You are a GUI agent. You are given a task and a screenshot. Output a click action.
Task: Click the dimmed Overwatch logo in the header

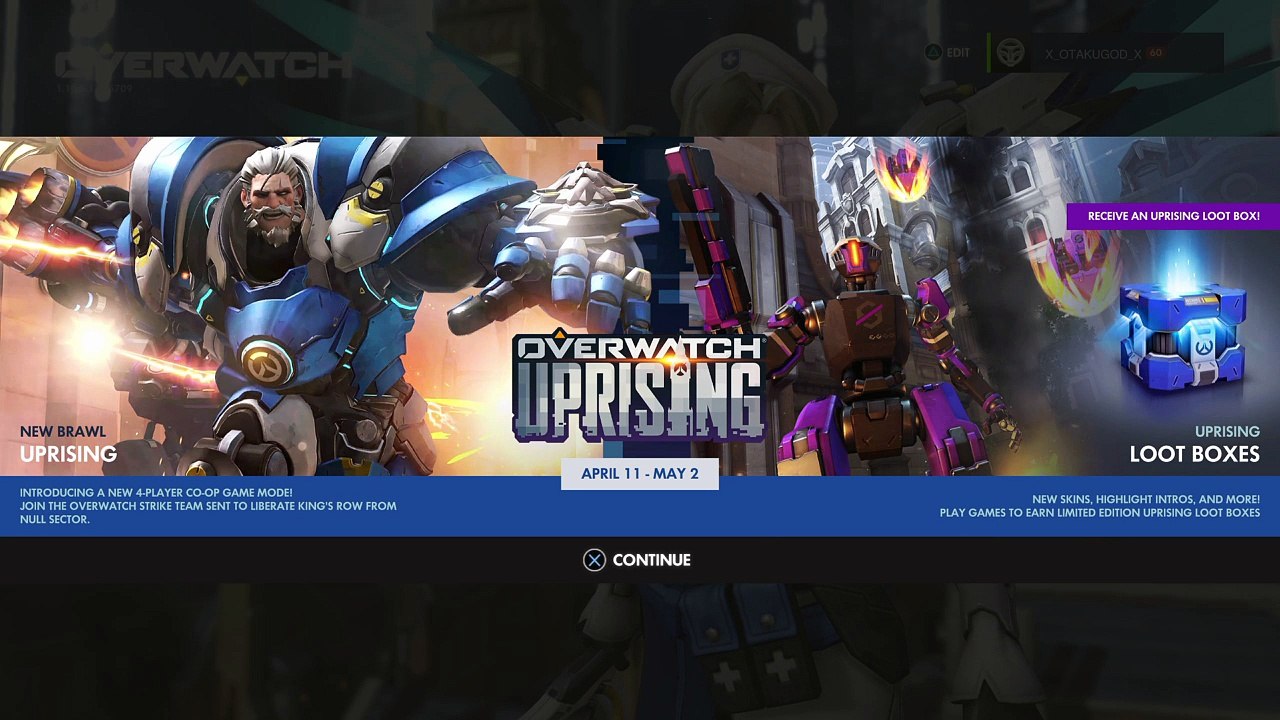coord(204,66)
